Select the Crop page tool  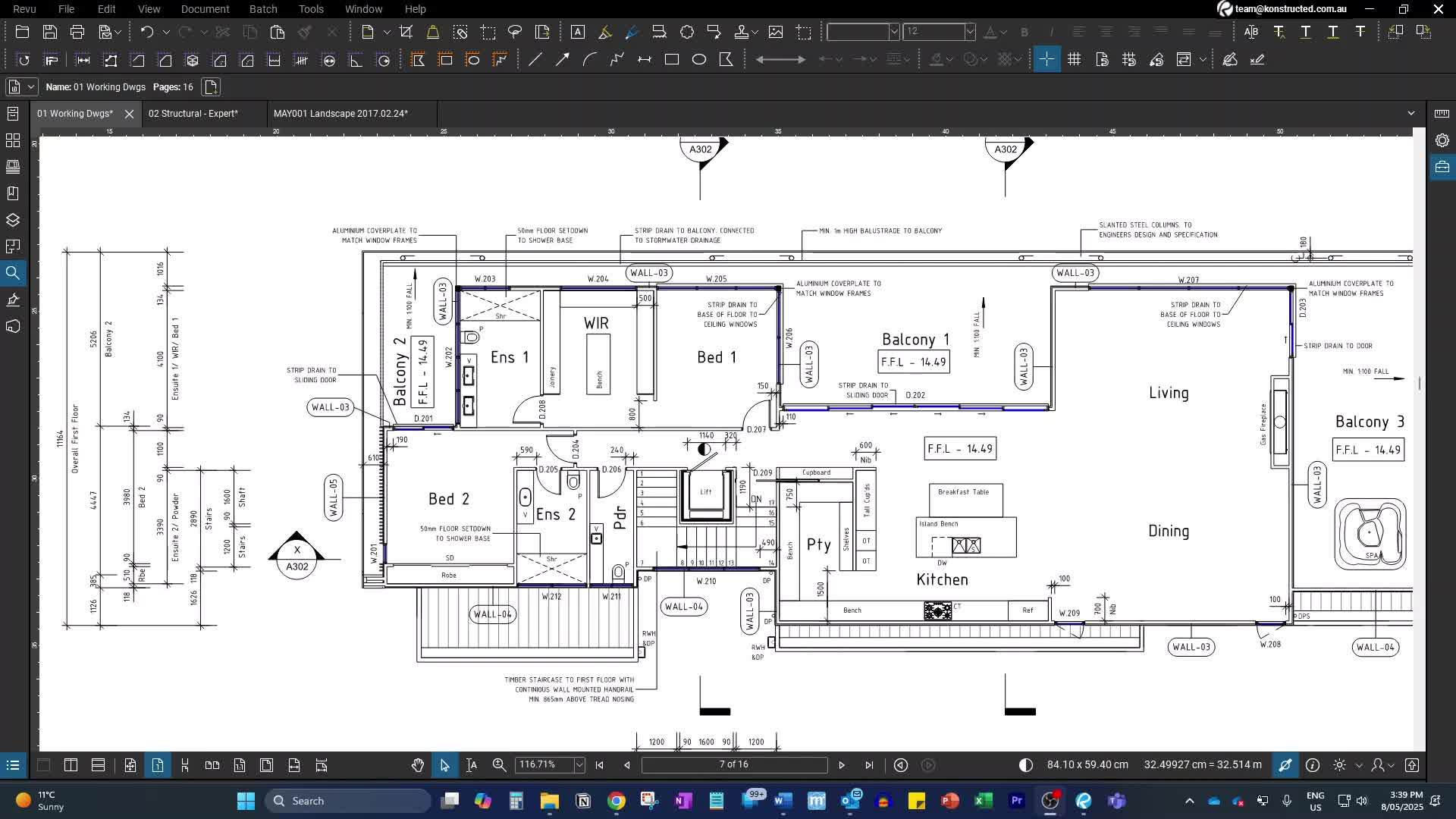tap(406, 32)
